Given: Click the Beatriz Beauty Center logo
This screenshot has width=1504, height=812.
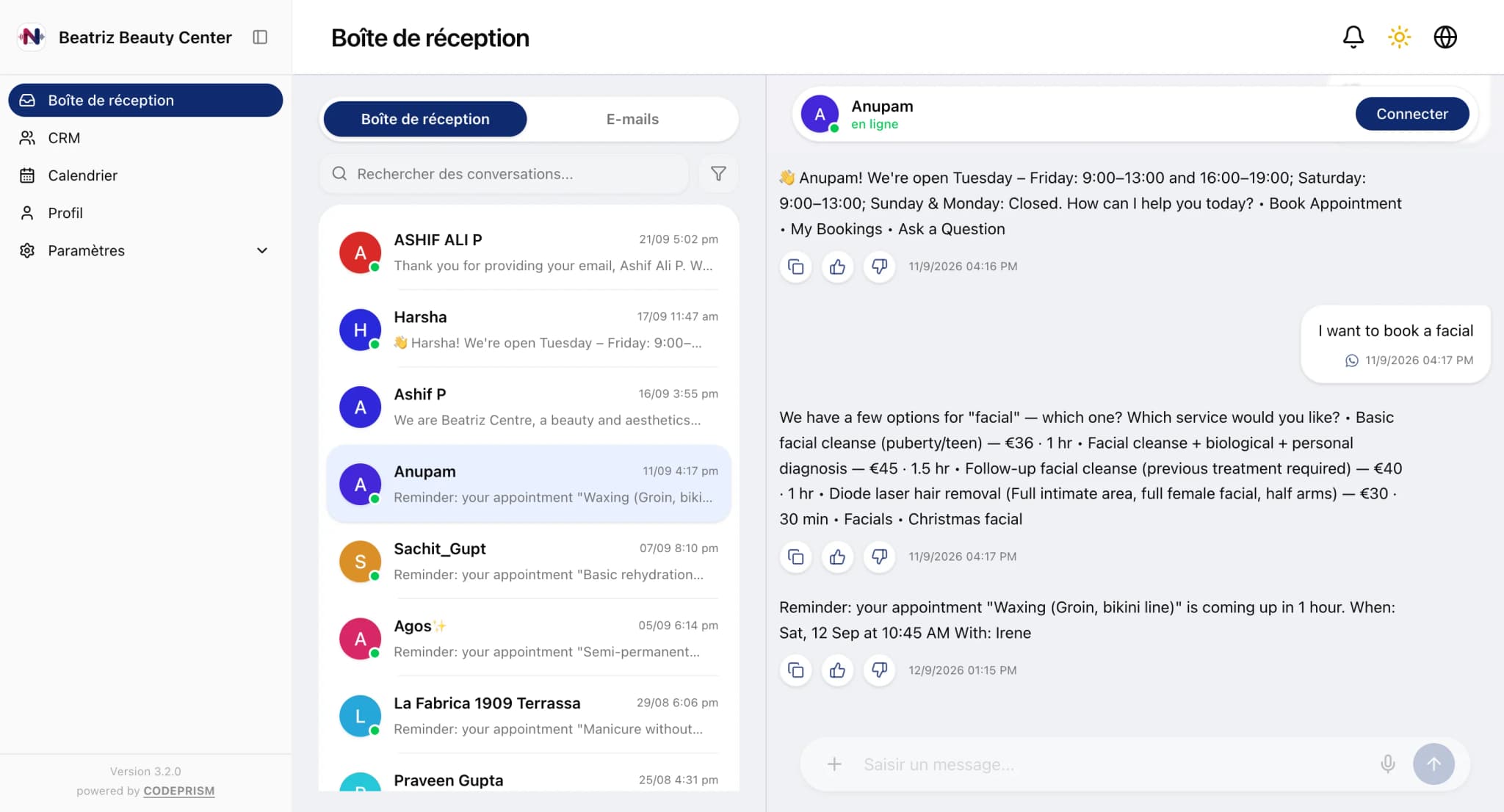Looking at the screenshot, I should pos(32,37).
